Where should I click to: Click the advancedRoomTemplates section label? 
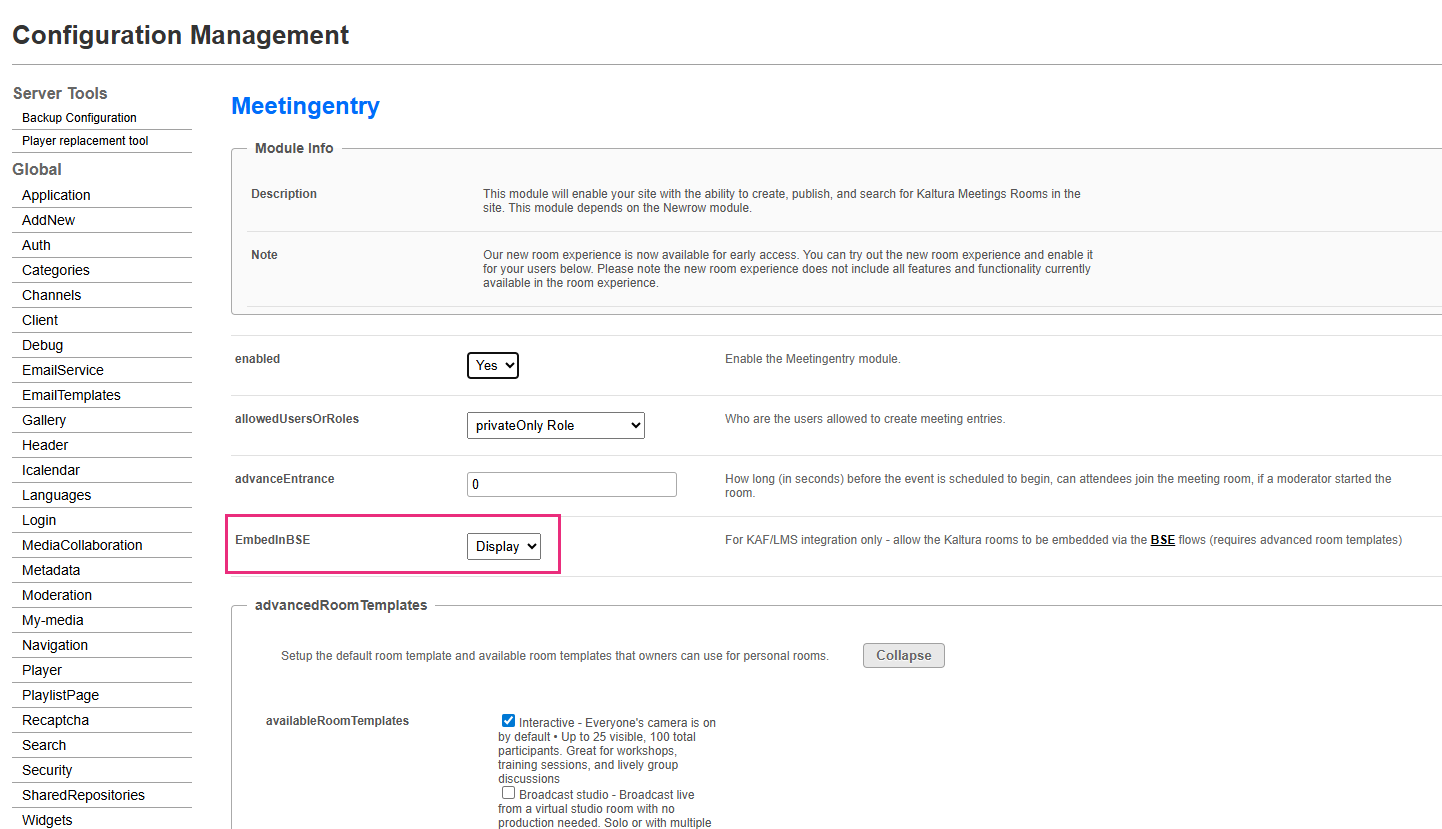click(341, 605)
